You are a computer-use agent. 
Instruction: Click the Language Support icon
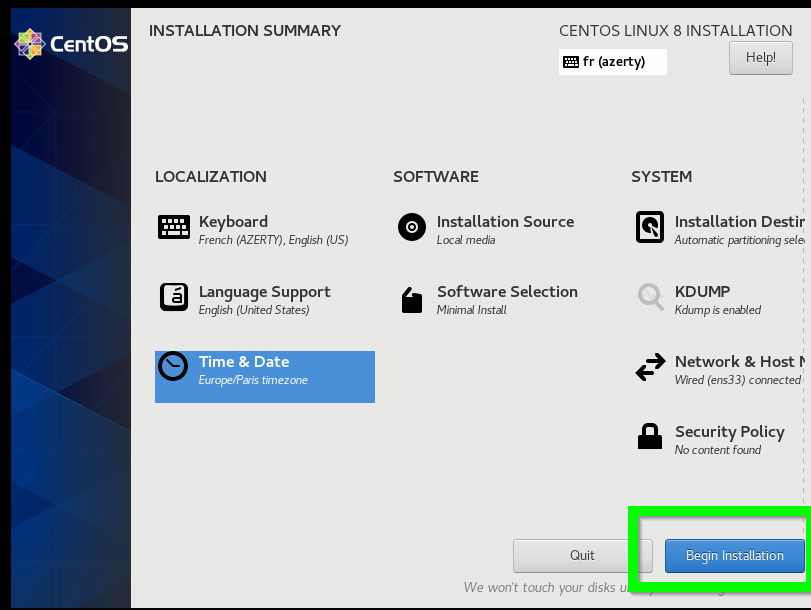pyautogui.click(x=174, y=297)
